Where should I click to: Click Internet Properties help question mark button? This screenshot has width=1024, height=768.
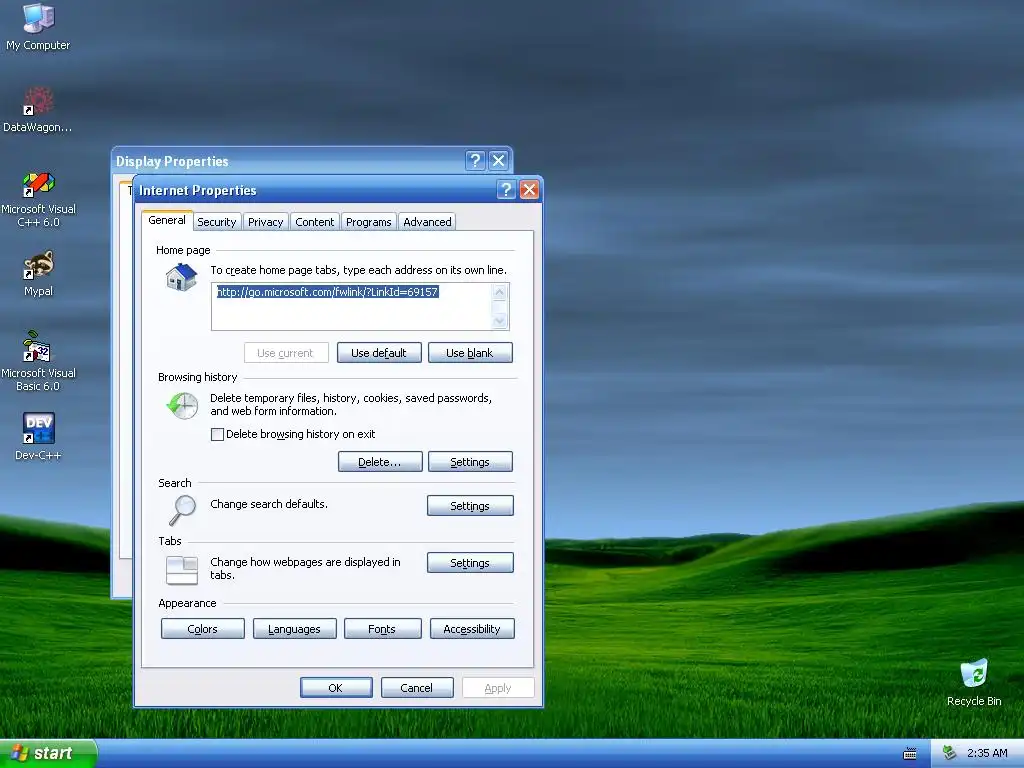(x=506, y=190)
